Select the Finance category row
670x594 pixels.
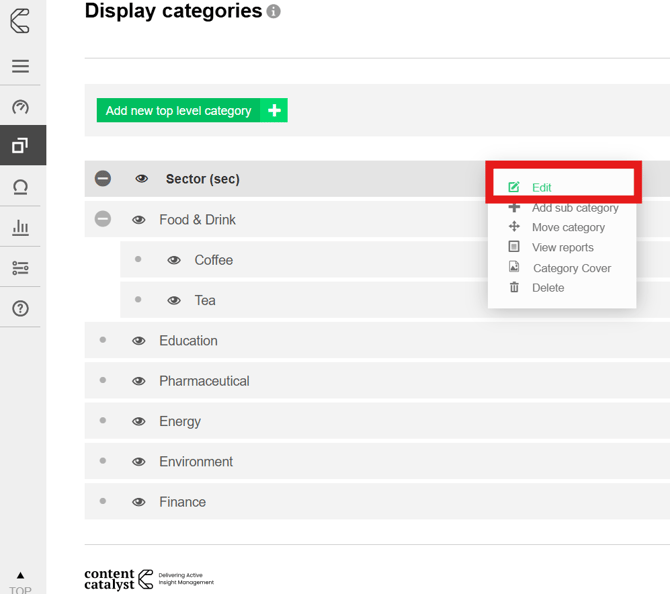point(182,502)
